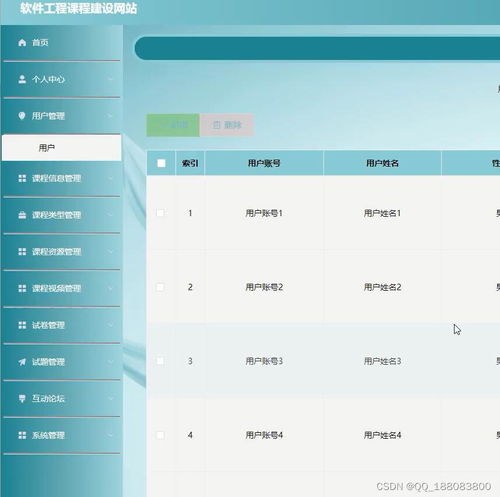Screen dimensions: 500x497
Task: Click index number 2 in second row
Action: [190, 287]
